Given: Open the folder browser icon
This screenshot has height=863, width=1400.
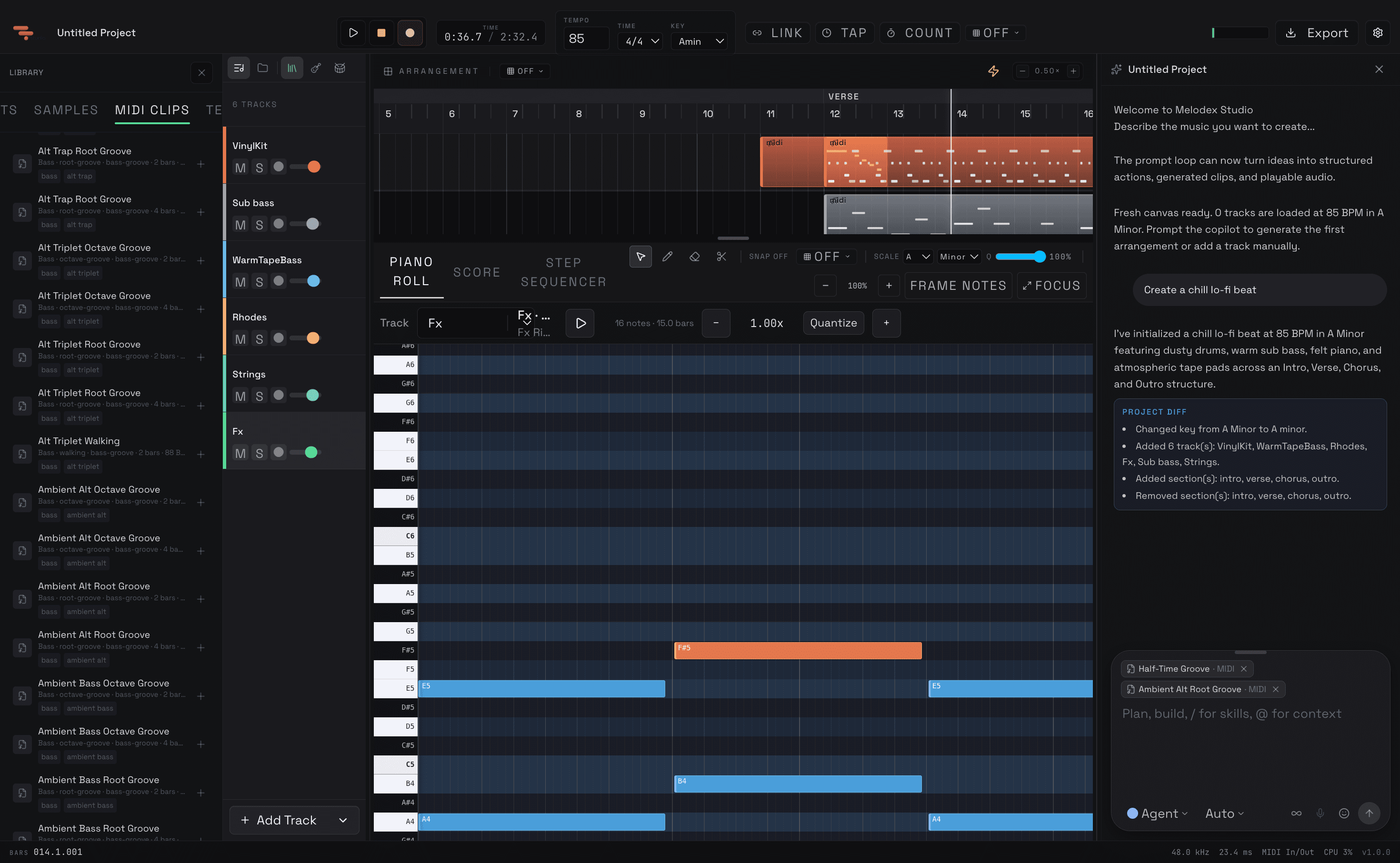Looking at the screenshot, I should pos(263,68).
